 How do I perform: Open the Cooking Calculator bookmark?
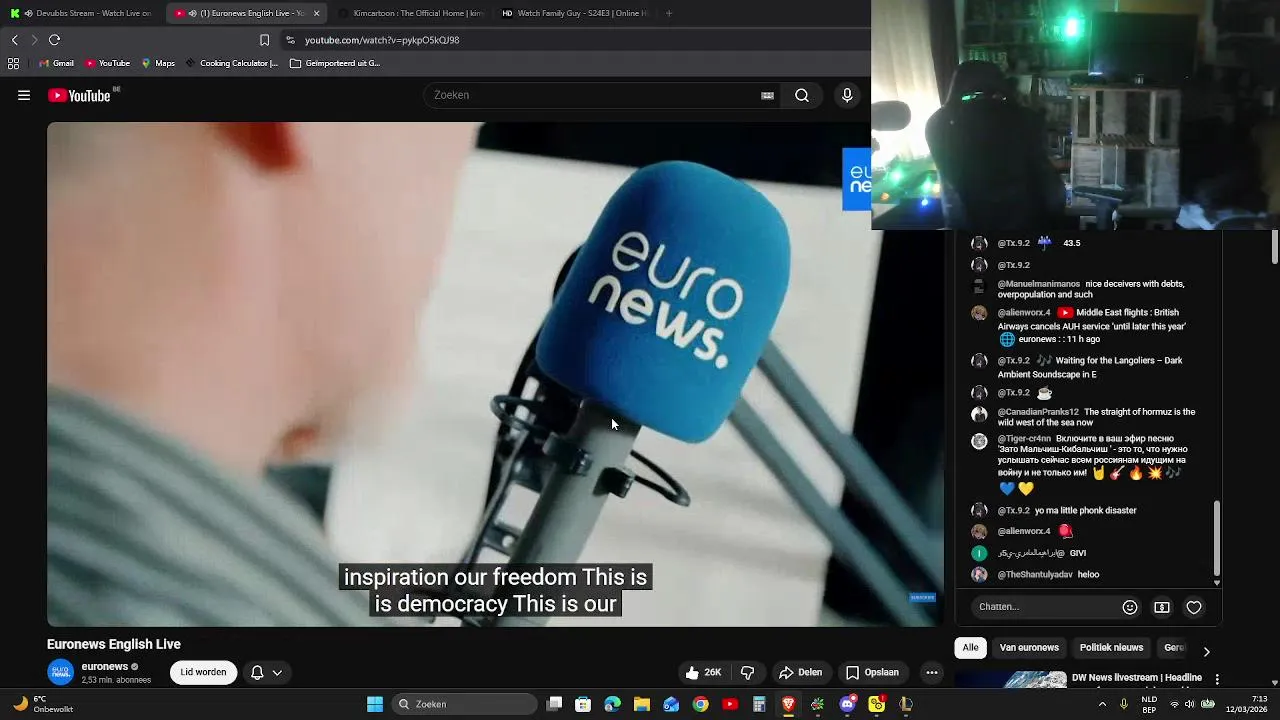tap(232, 63)
